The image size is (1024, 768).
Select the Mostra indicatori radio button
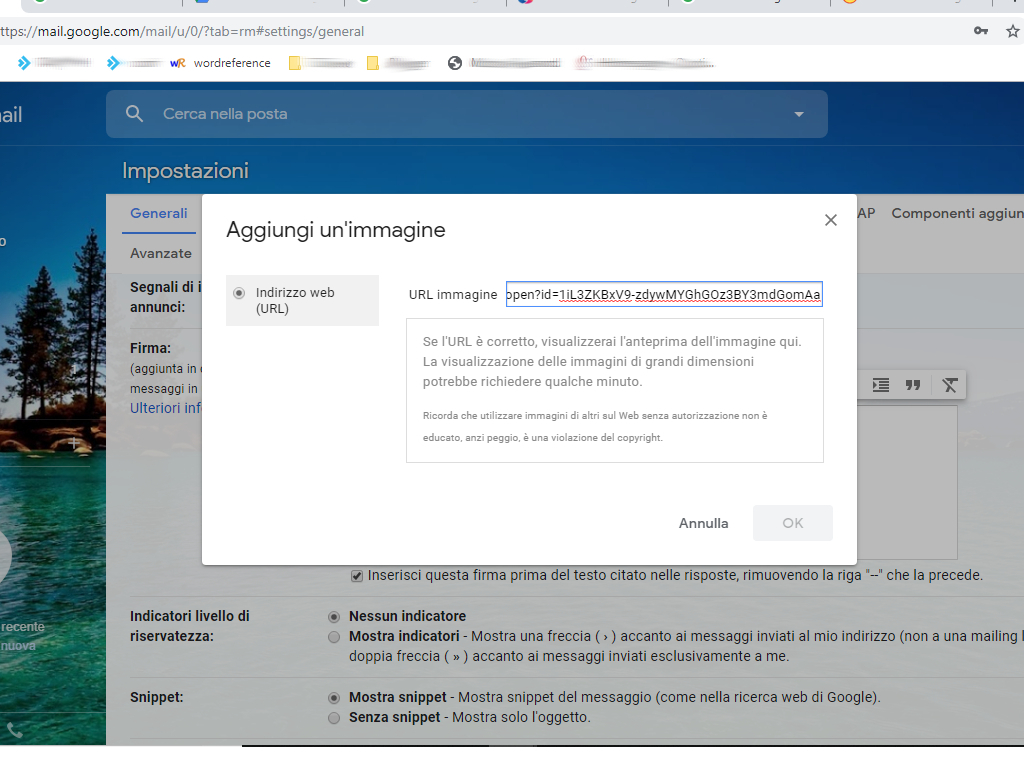click(334, 637)
